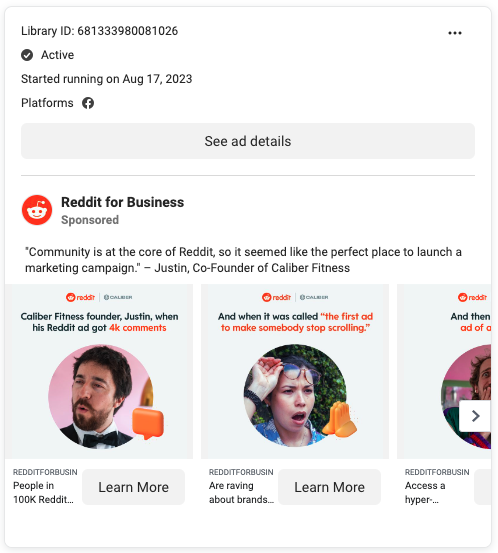The image size is (498, 553).
Task: Click the Reddit for Business avatar logo
Action: [x=37, y=210]
